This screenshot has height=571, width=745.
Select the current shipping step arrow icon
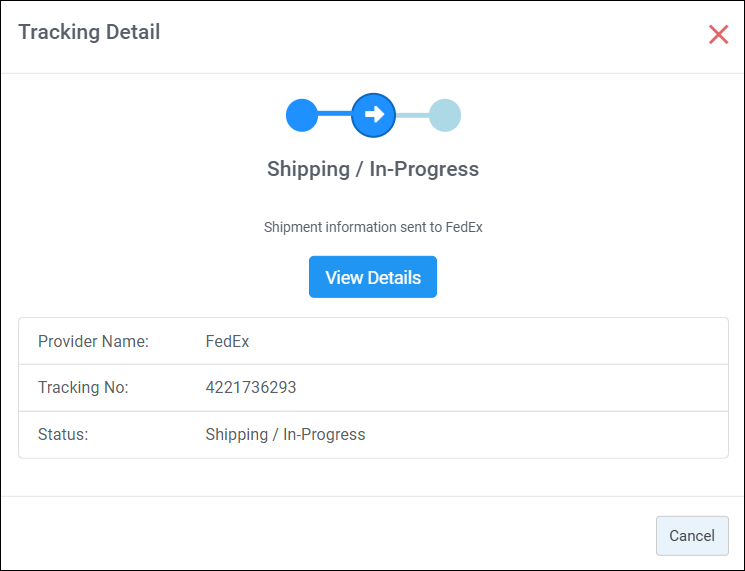[373, 115]
